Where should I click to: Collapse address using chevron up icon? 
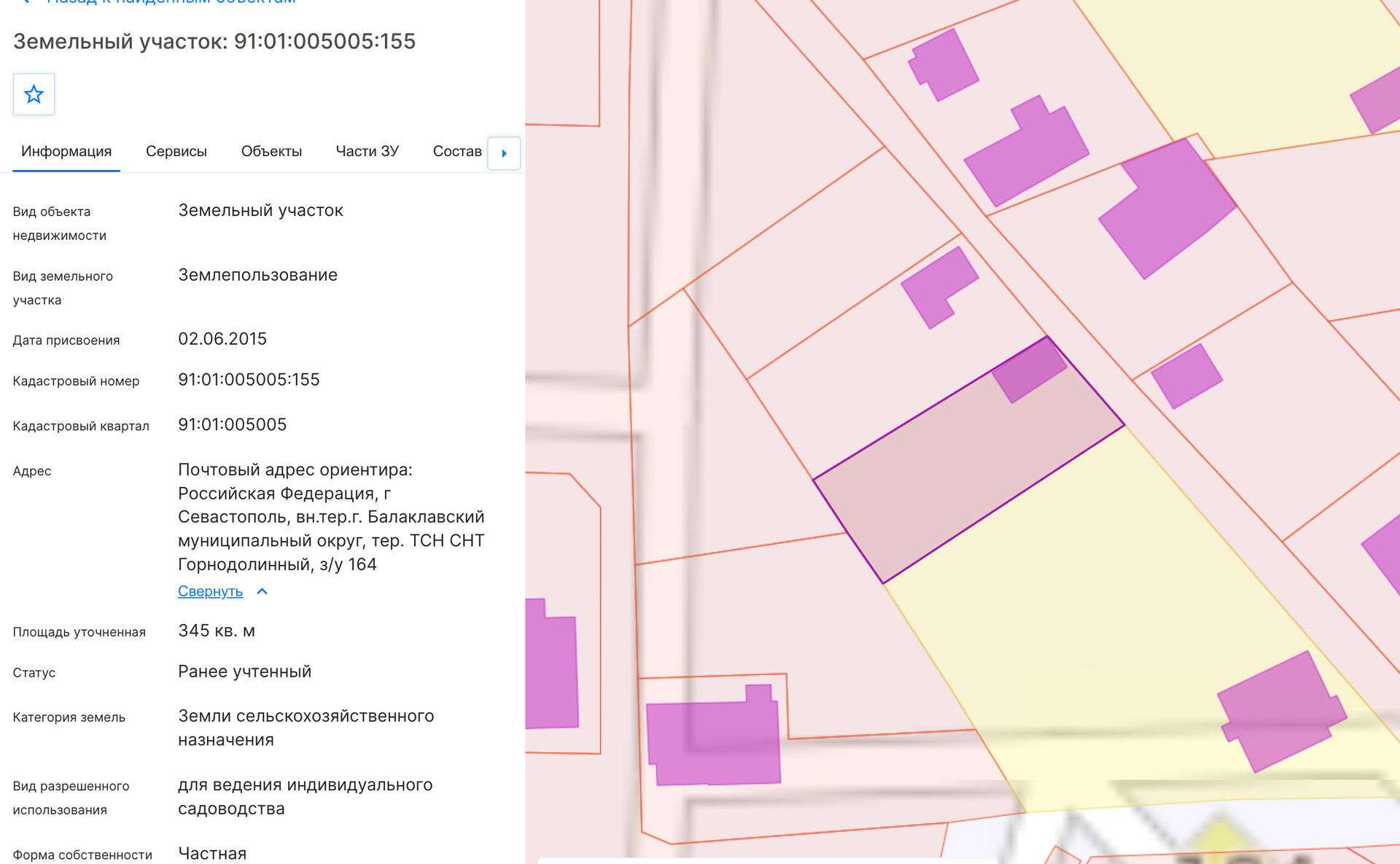point(262,591)
